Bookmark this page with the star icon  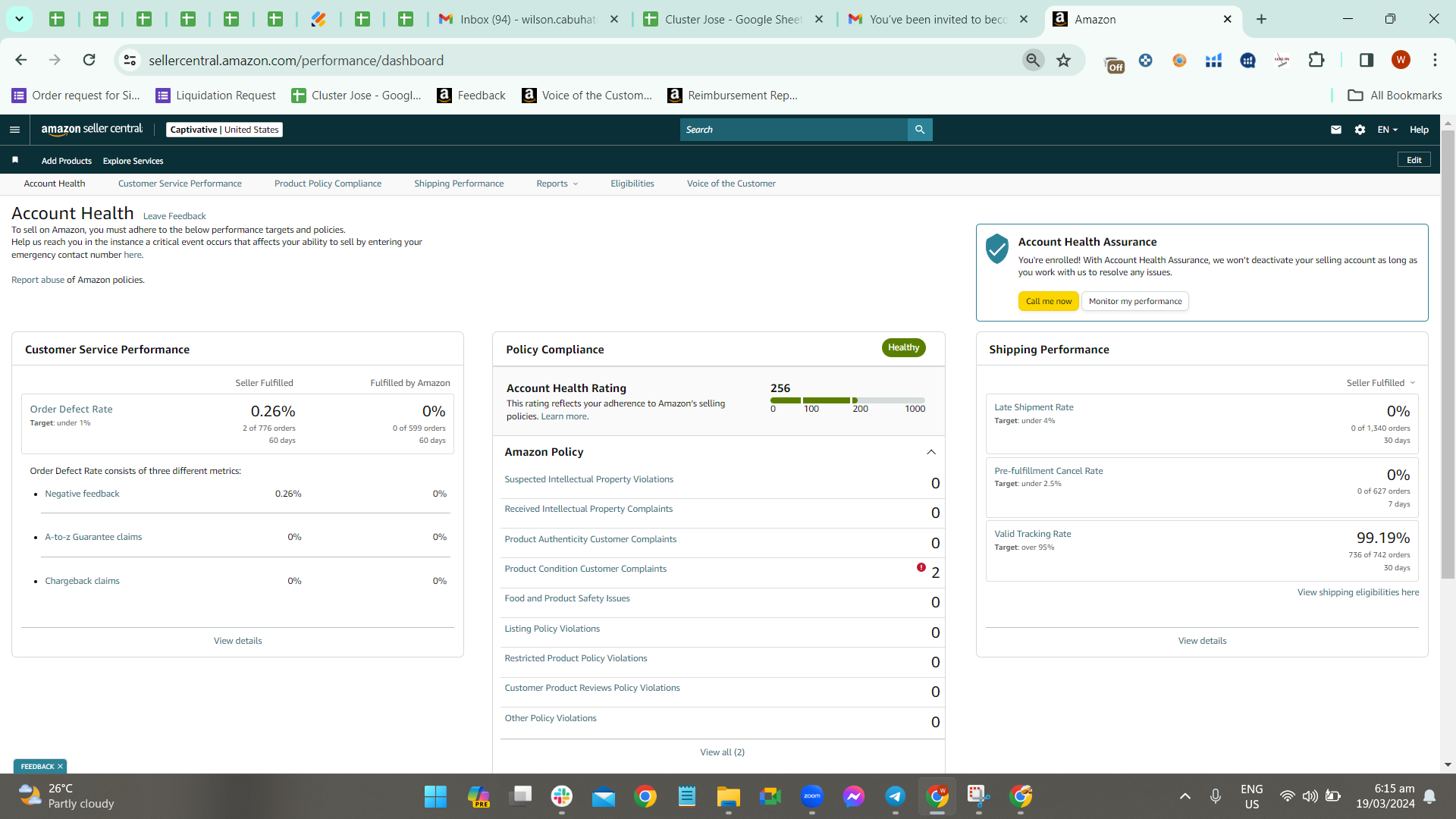pyautogui.click(x=1064, y=60)
